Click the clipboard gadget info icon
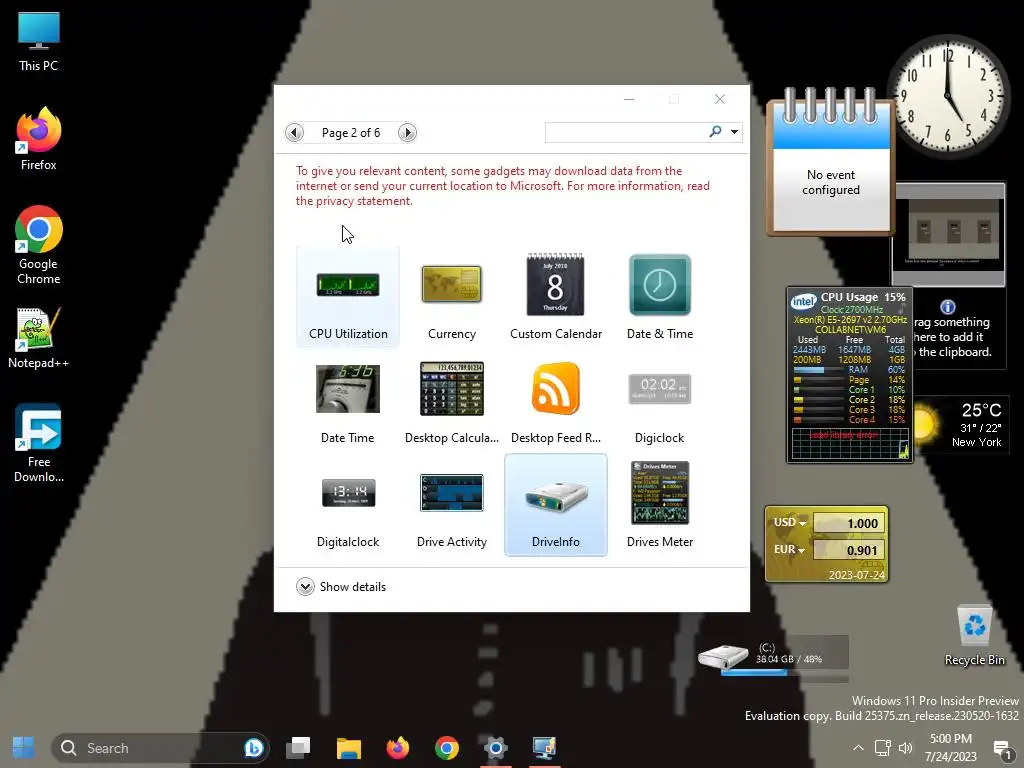The width and height of the screenshot is (1024, 768). [x=948, y=307]
